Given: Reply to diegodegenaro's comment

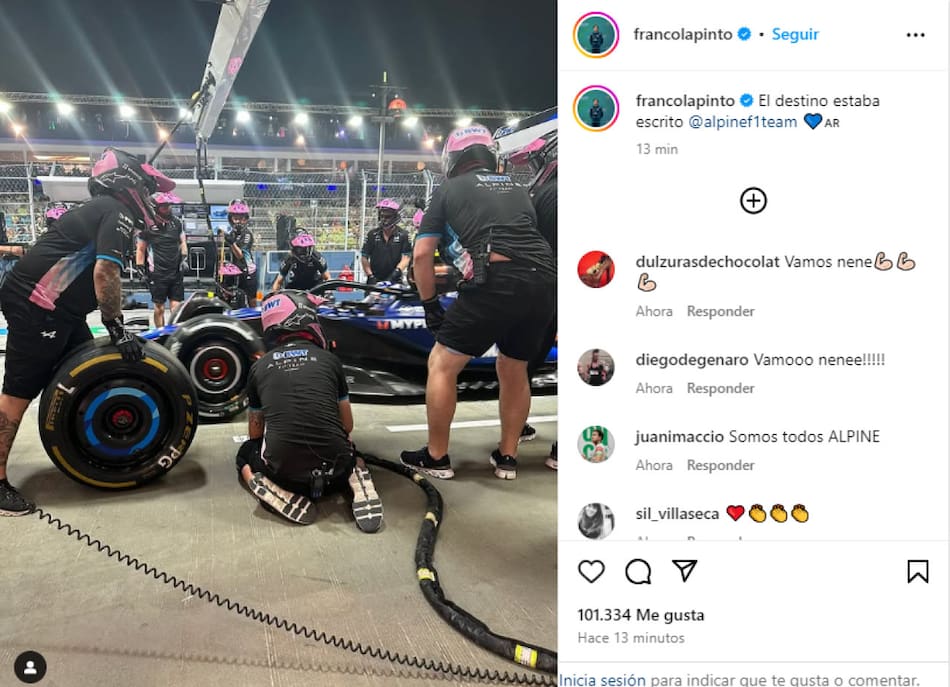Looking at the screenshot, I should [x=720, y=388].
